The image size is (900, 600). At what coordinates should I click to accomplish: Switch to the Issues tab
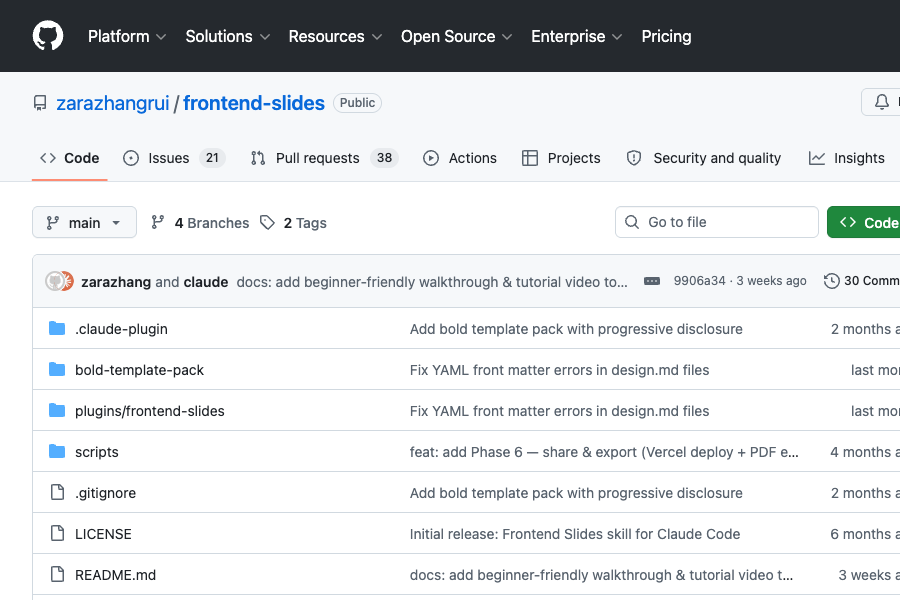[174, 158]
